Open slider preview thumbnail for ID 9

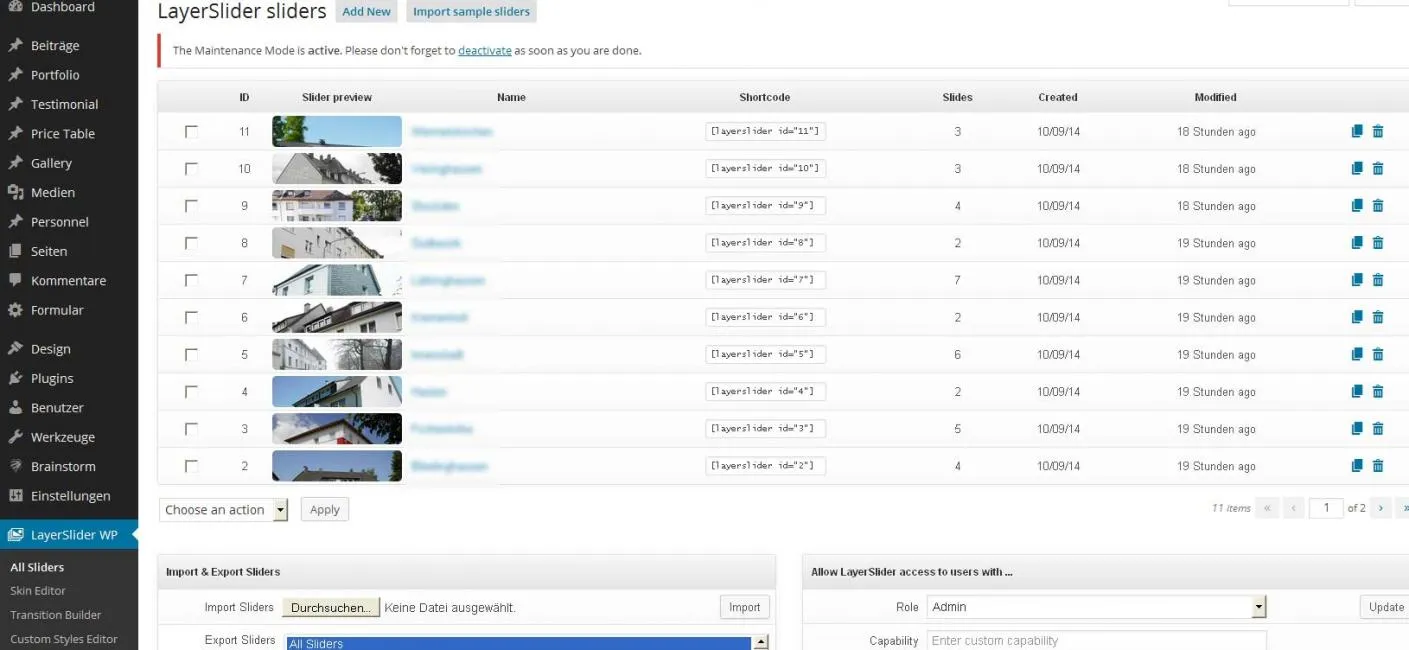pyautogui.click(x=337, y=205)
